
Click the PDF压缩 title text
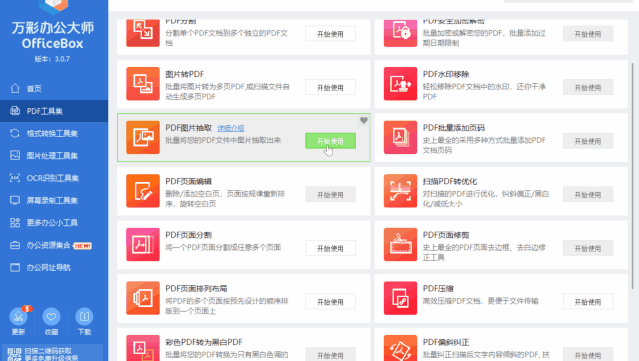438,288
